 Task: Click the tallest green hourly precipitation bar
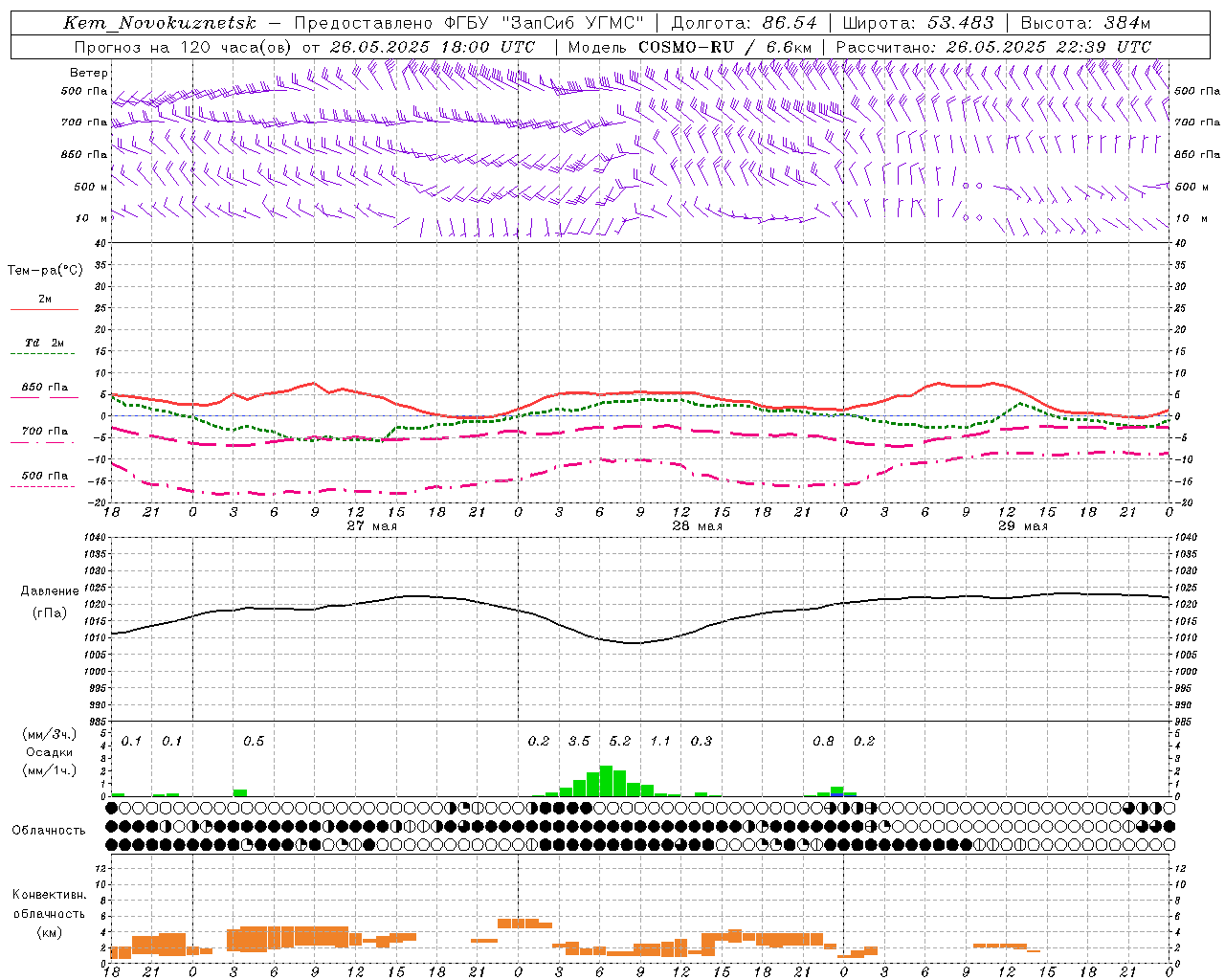pyautogui.click(x=606, y=781)
